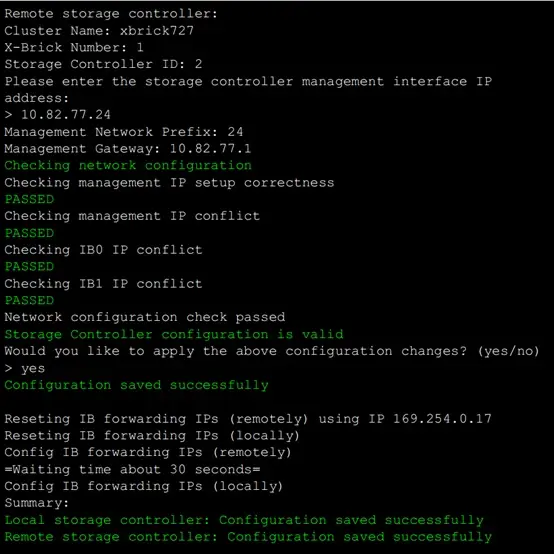Click 'Checking management IP setup correctness' text

169,183
